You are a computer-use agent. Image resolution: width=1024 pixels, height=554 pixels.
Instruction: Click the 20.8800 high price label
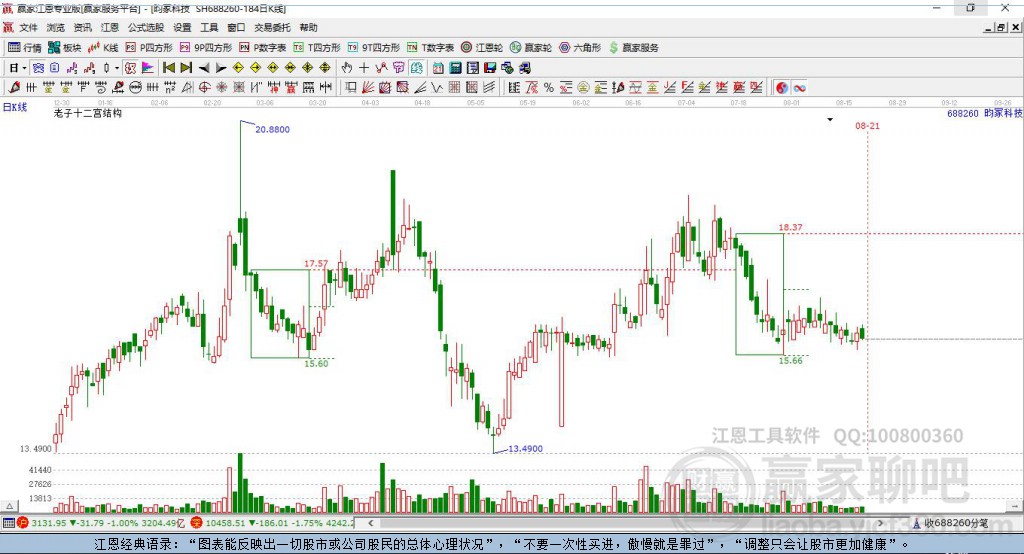click(272, 129)
